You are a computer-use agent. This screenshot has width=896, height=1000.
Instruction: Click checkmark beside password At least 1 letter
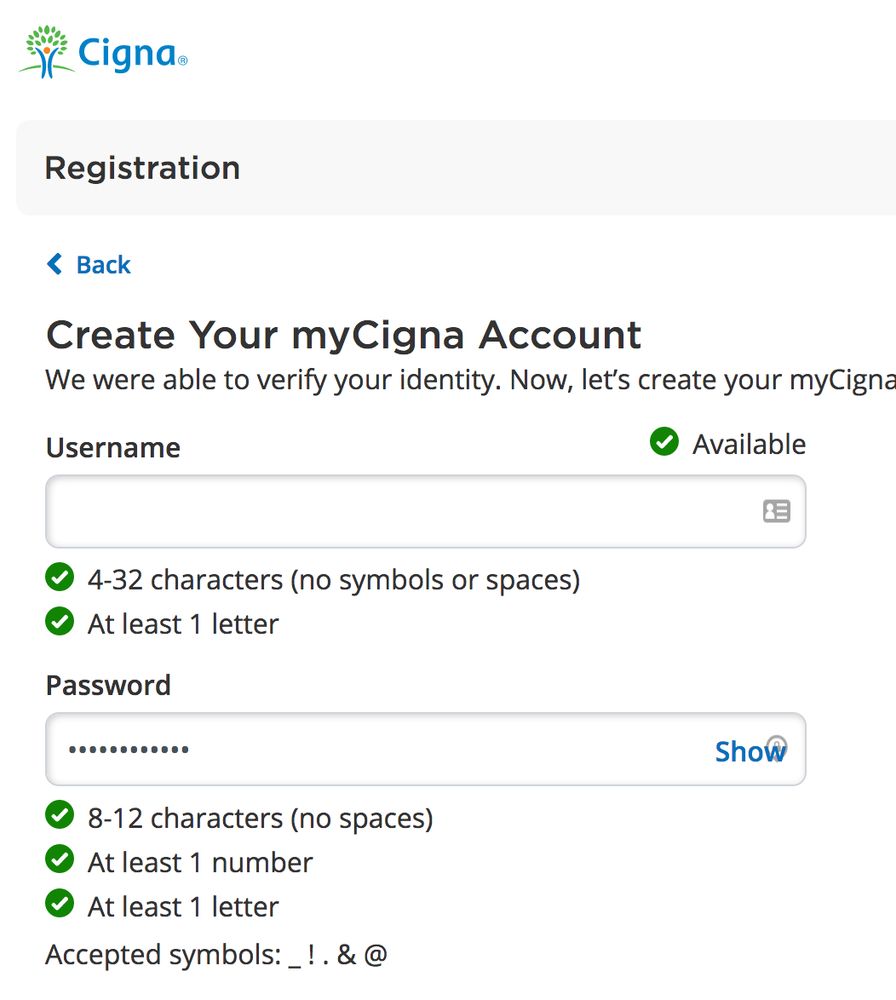coord(60,903)
